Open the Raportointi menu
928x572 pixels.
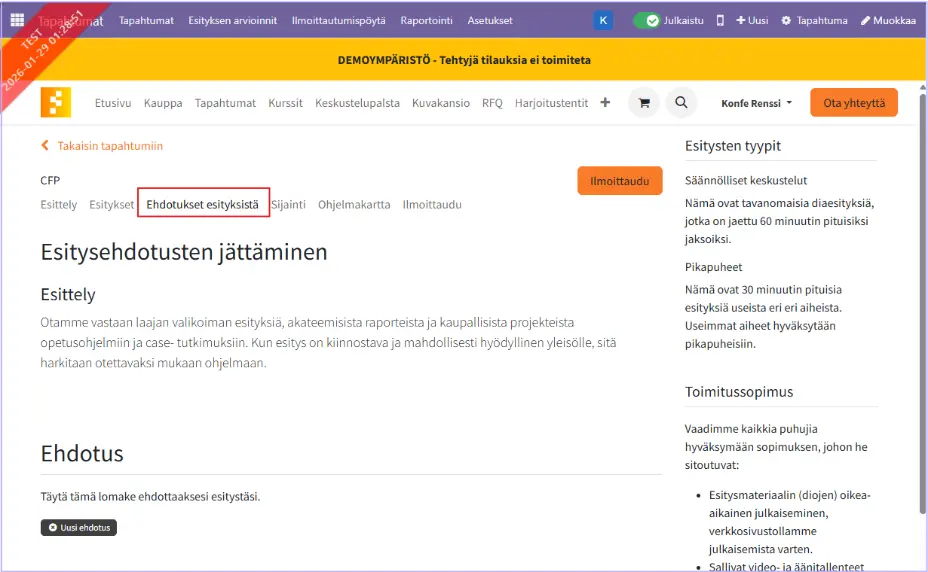click(x=426, y=20)
